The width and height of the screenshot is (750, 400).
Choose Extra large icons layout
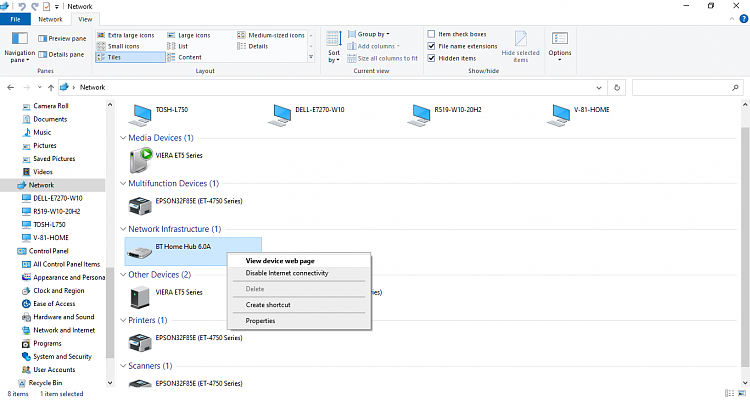click(126, 35)
